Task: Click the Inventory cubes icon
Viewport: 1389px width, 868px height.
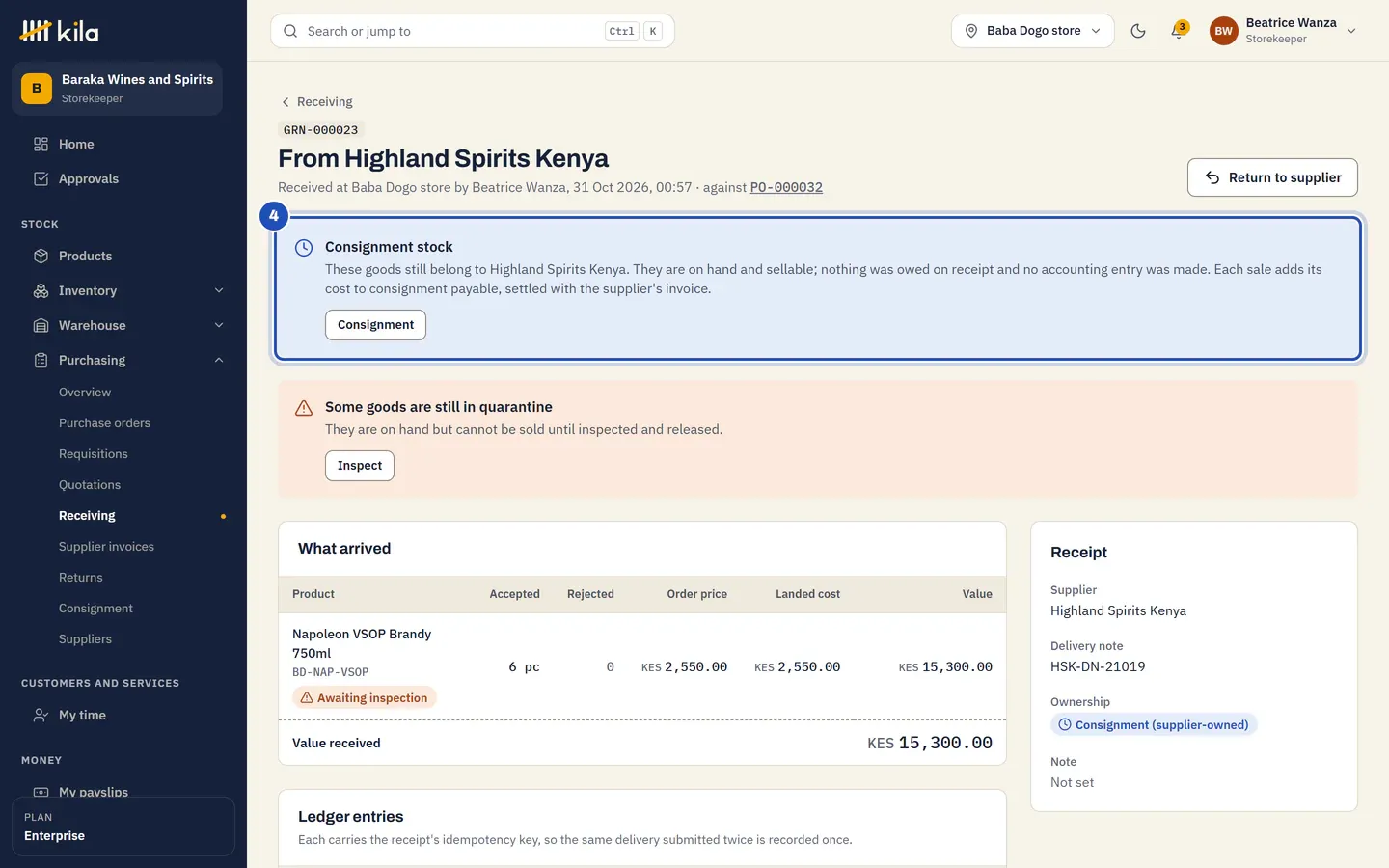Action: 41,290
